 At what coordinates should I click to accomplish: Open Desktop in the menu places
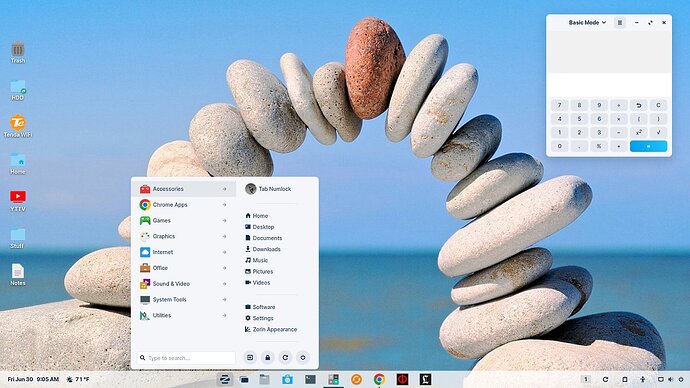(260, 227)
